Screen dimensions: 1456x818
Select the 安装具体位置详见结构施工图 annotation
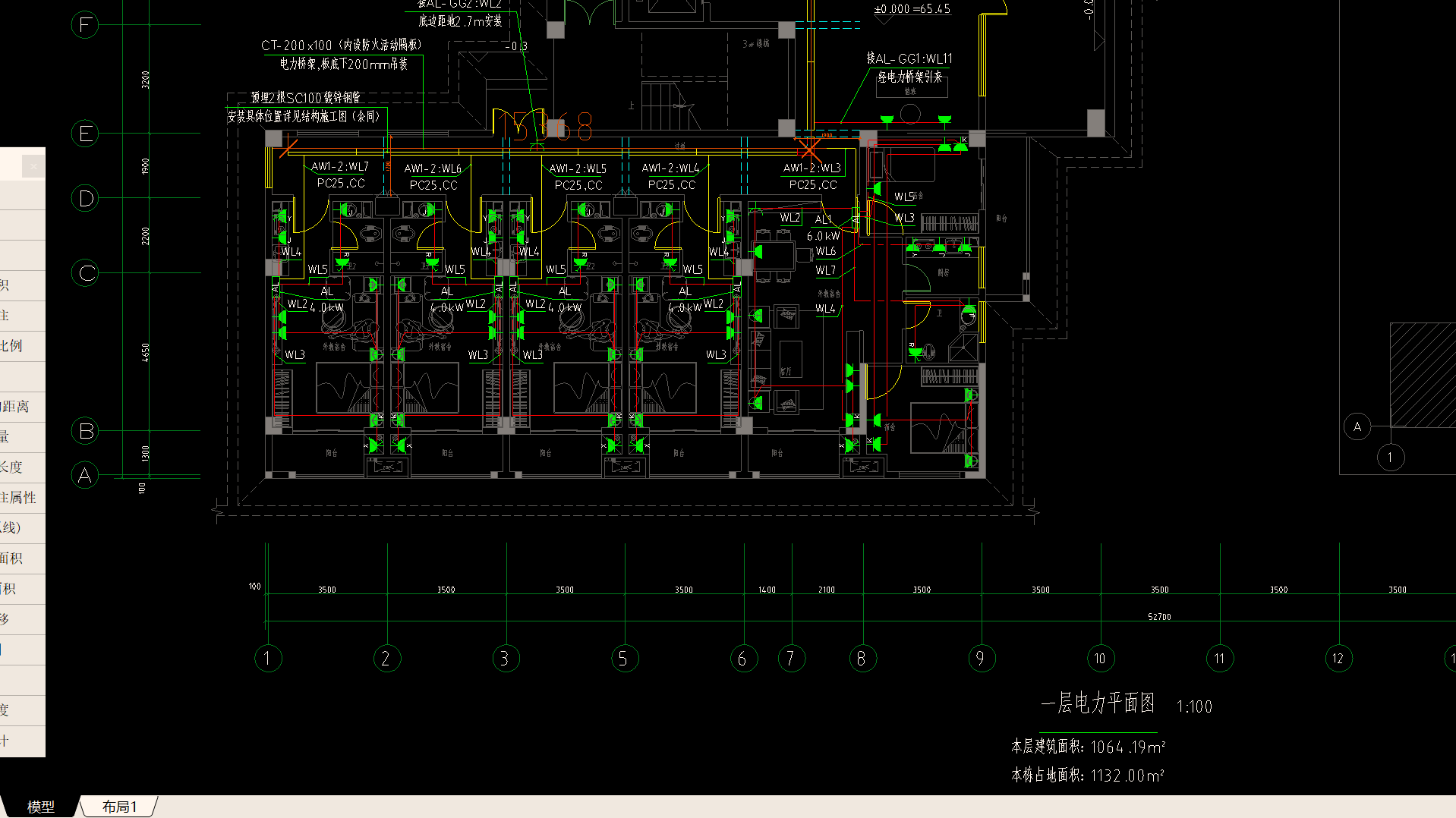[304, 116]
